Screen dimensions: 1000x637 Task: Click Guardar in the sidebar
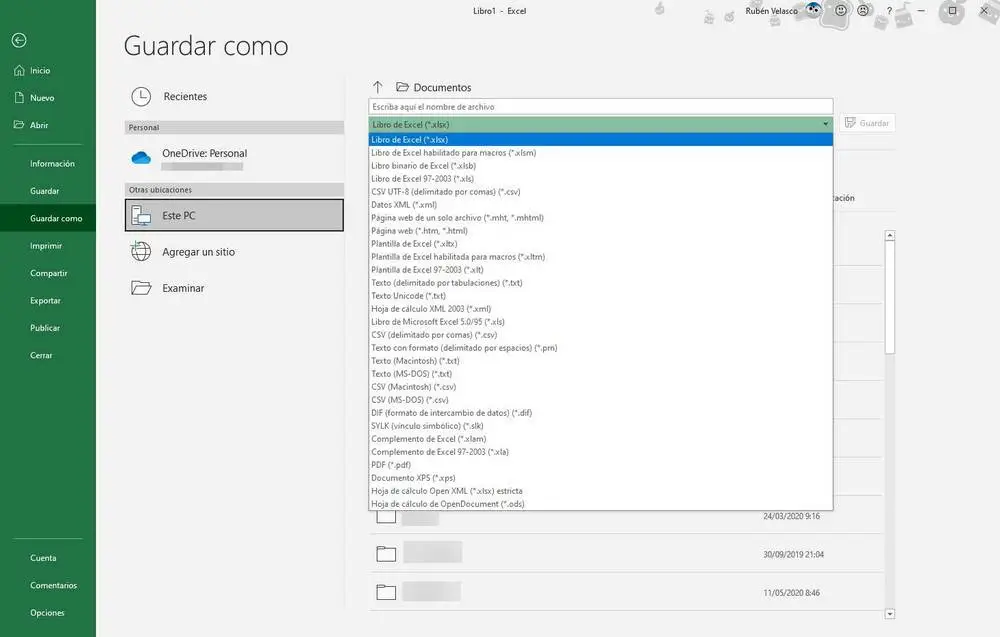tap(45, 191)
